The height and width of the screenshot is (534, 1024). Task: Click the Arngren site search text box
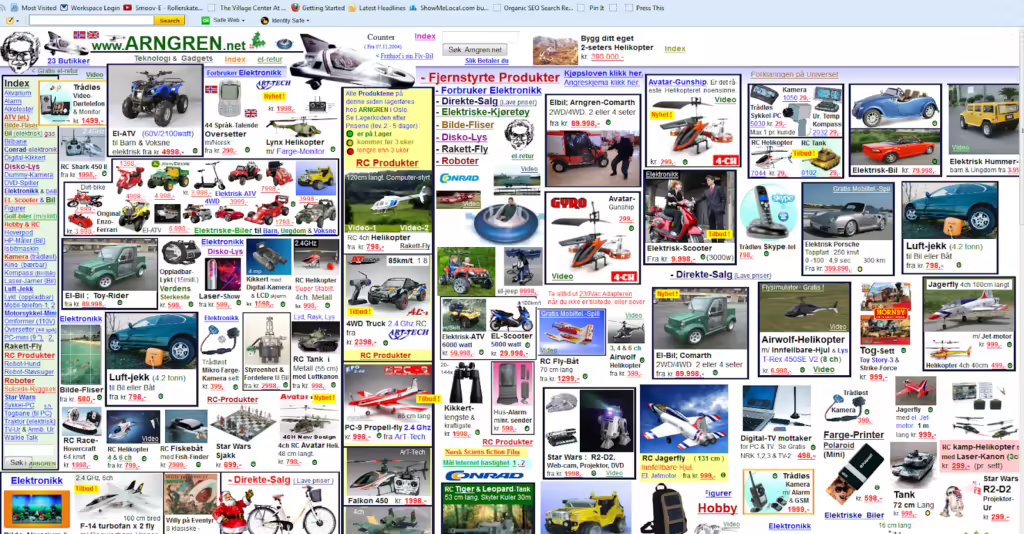click(x=480, y=37)
